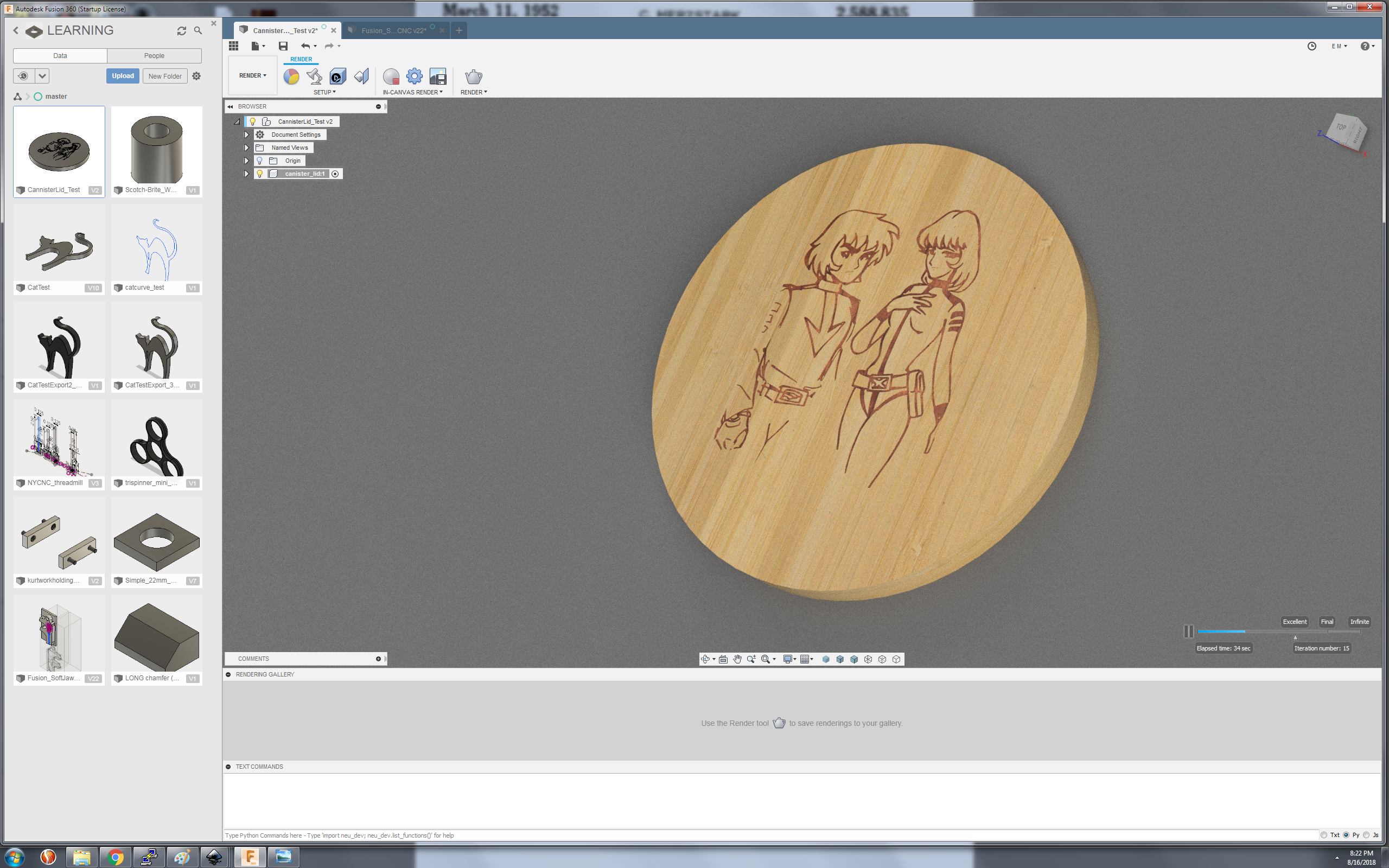
Task: Open the data panel settings gear
Action: pyautogui.click(x=196, y=76)
